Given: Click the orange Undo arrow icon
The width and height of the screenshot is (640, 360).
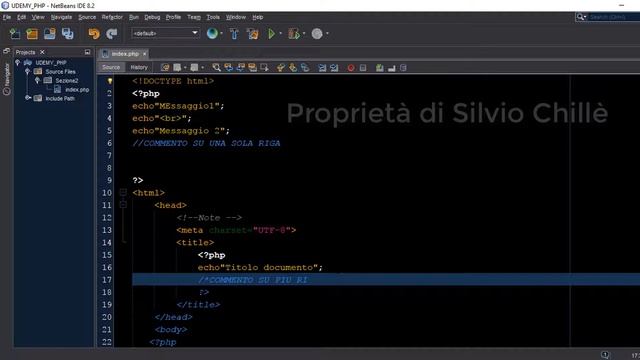Looking at the screenshot, I should 94,33.
